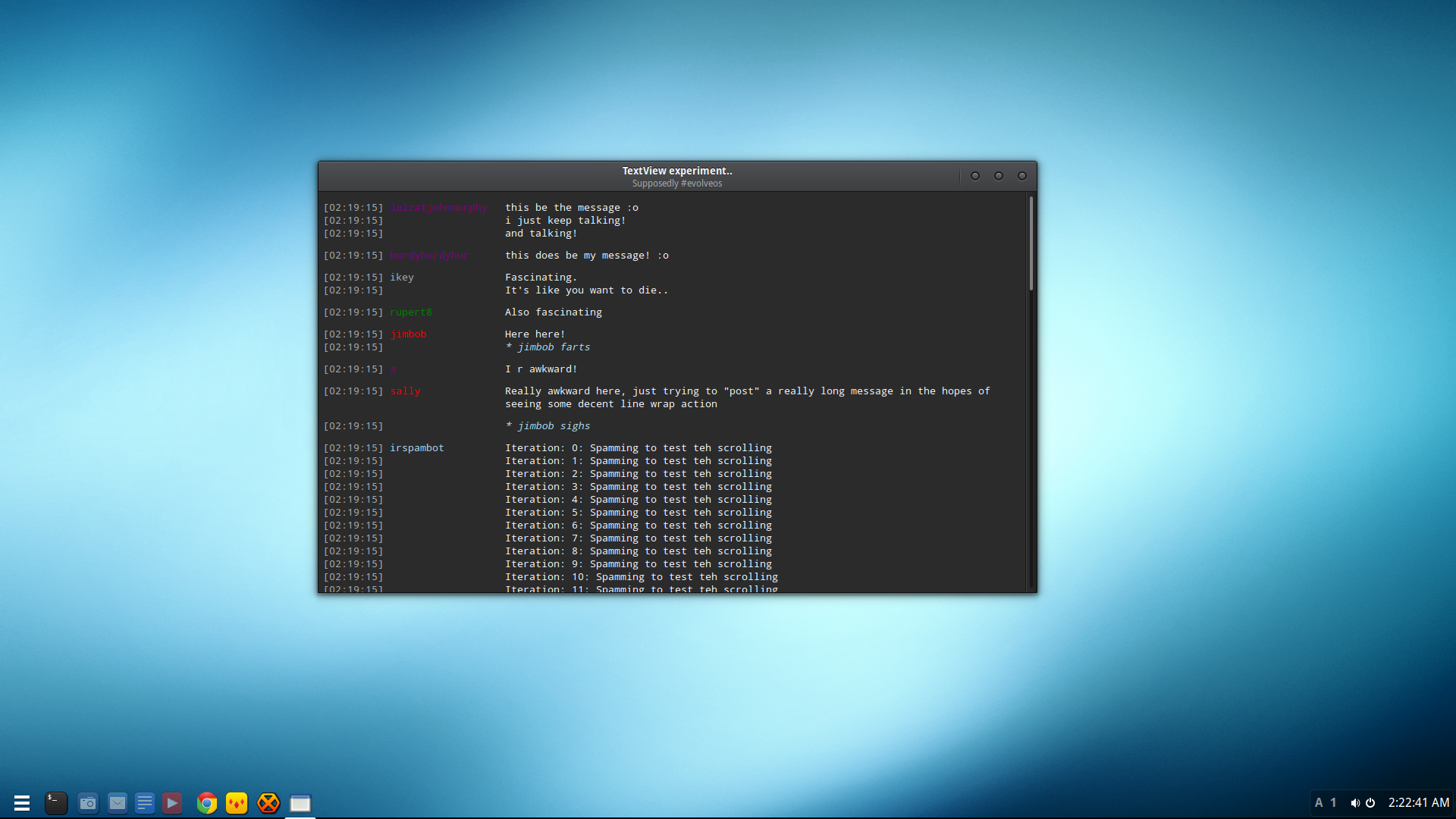
Task: Click the 'Iteration: 10: Spamming' line
Action: click(x=642, y=577)
